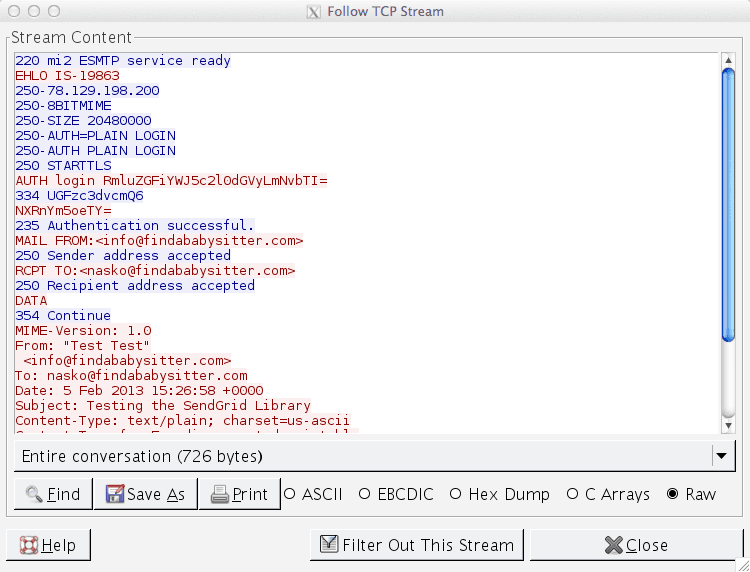This screenshot has width=750, height=572.
Task: Click the filter icon on Filter Out This Stream
Action: [x=329, y=544]
